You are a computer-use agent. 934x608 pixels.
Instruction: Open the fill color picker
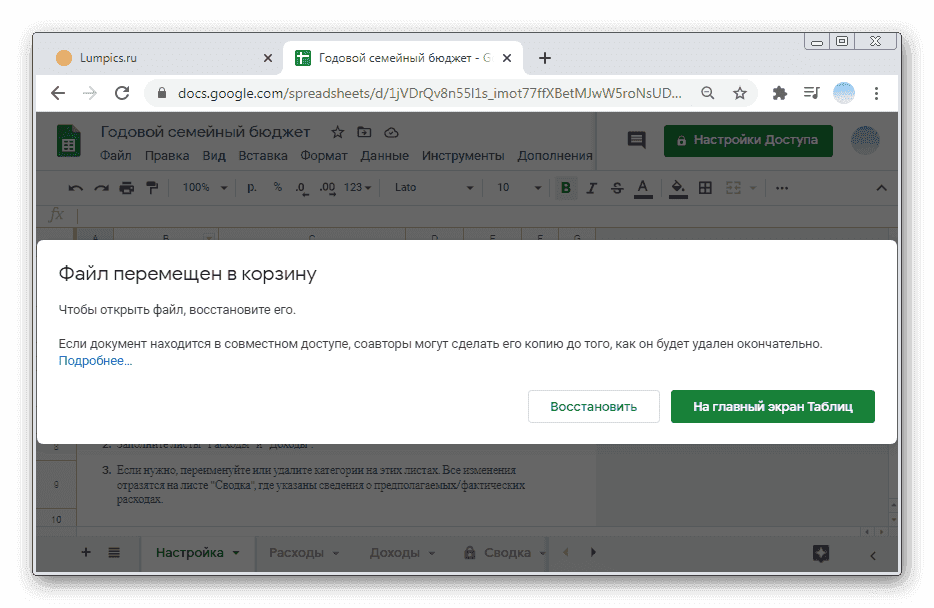pos(678,187)
